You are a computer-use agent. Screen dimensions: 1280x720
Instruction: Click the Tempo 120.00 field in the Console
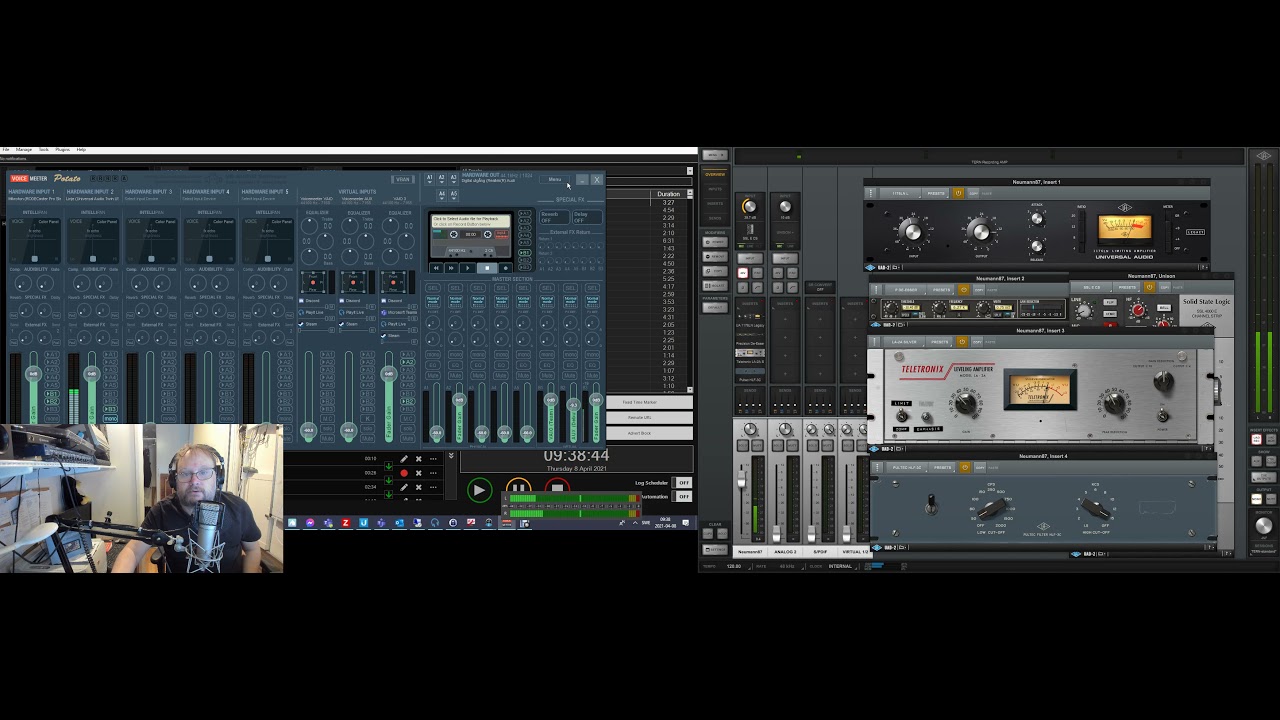(734, 566)
